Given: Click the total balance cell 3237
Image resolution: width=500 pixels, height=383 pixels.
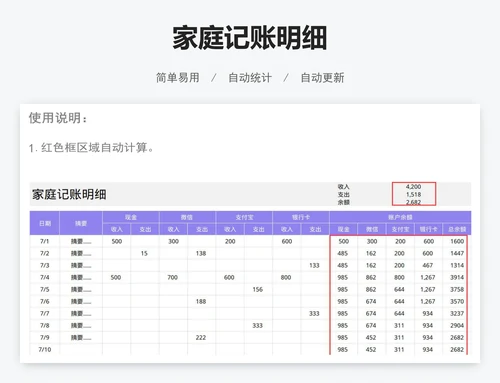Looking at the screenshot, I should (x=457, y=313).
